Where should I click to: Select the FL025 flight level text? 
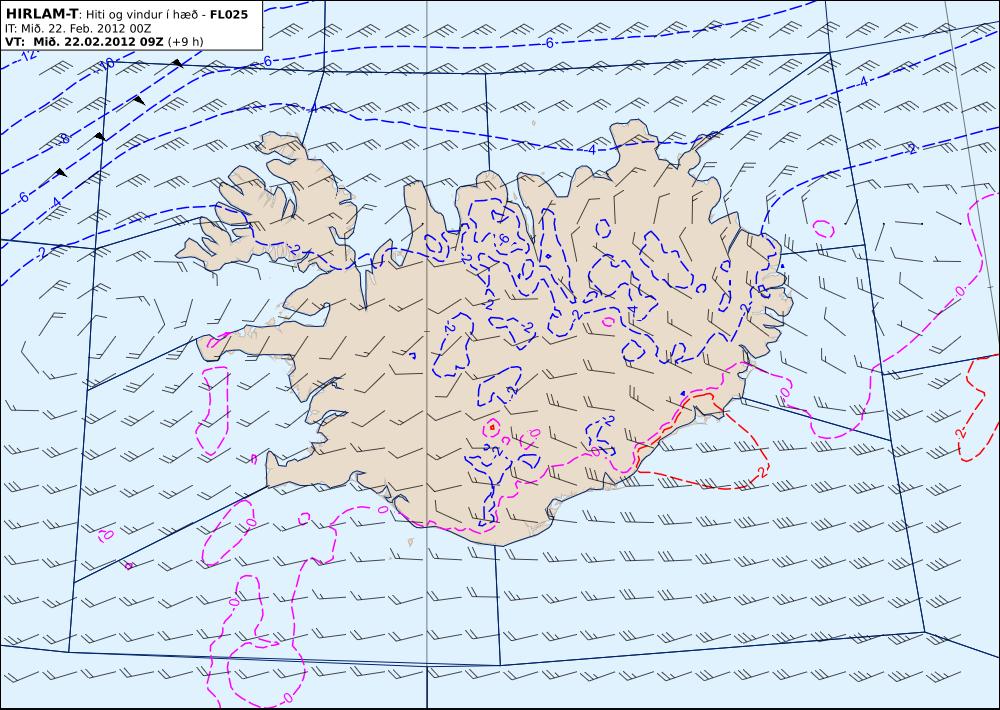[x=229, y=14]
